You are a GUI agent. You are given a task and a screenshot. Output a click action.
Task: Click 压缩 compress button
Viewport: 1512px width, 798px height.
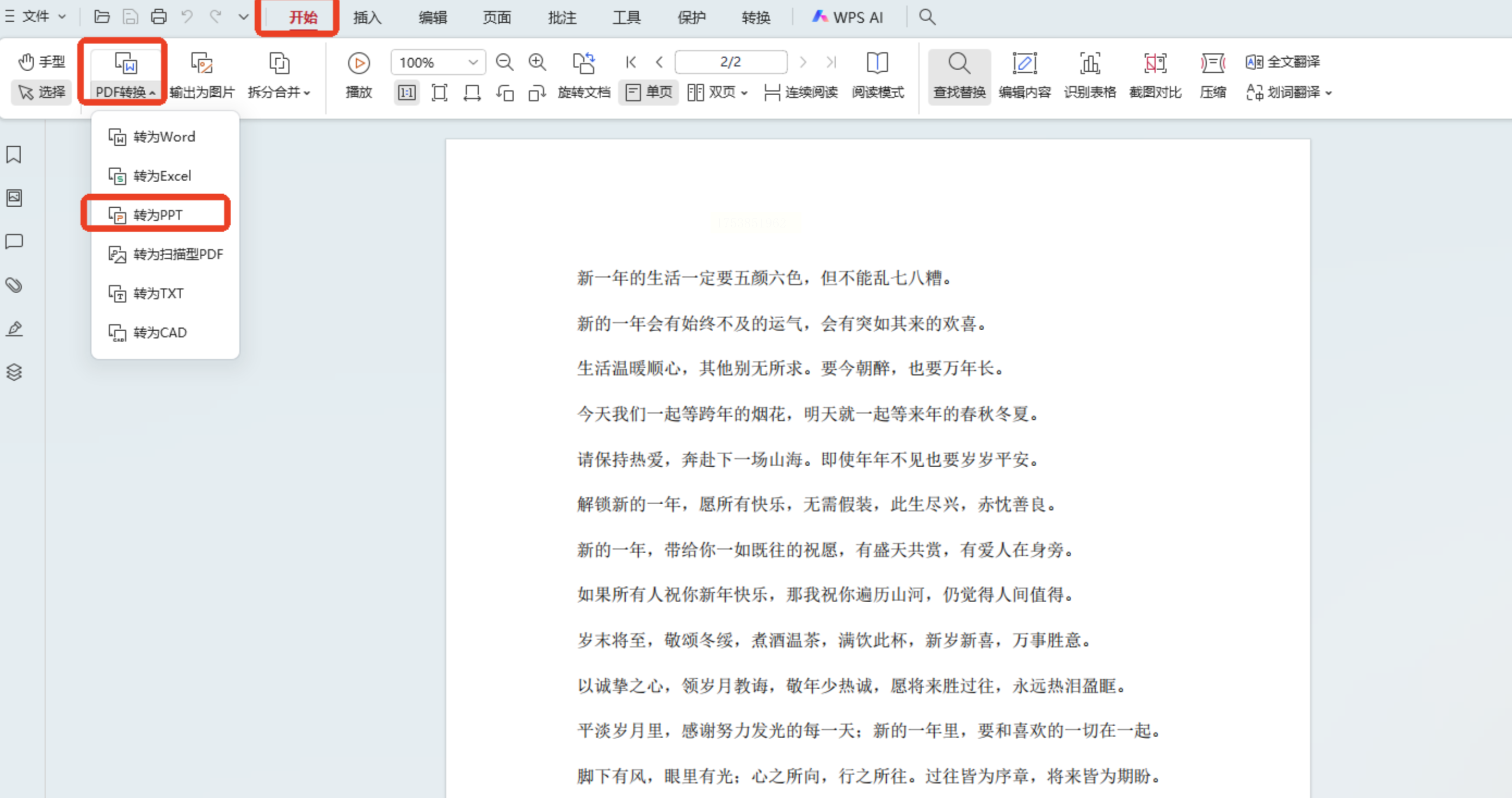coord(1213,76)
